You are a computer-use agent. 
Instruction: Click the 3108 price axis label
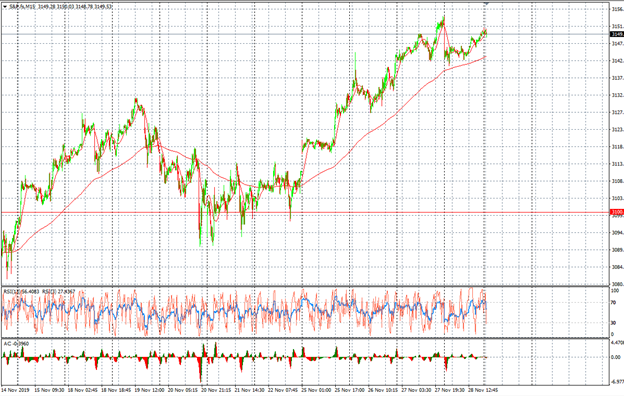617,181
